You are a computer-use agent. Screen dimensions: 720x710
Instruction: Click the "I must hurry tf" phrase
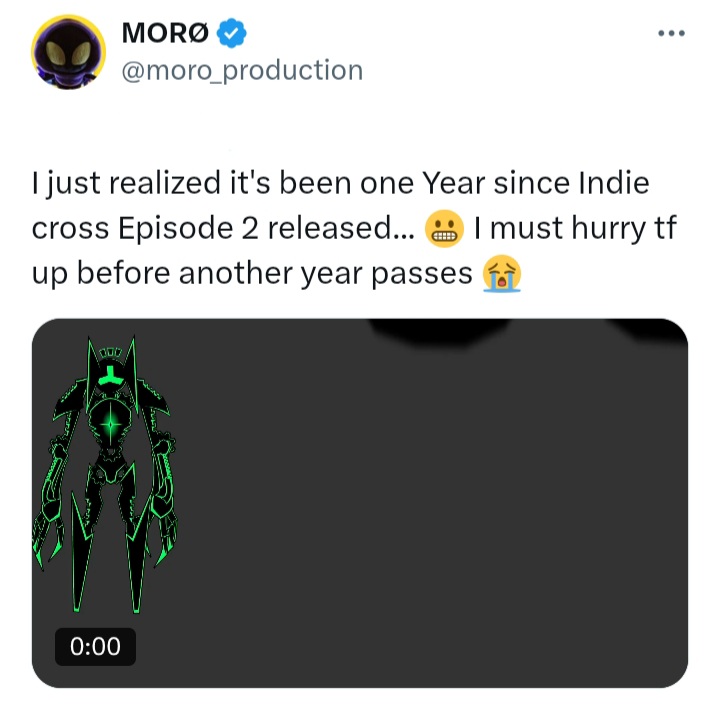[575, 229]
